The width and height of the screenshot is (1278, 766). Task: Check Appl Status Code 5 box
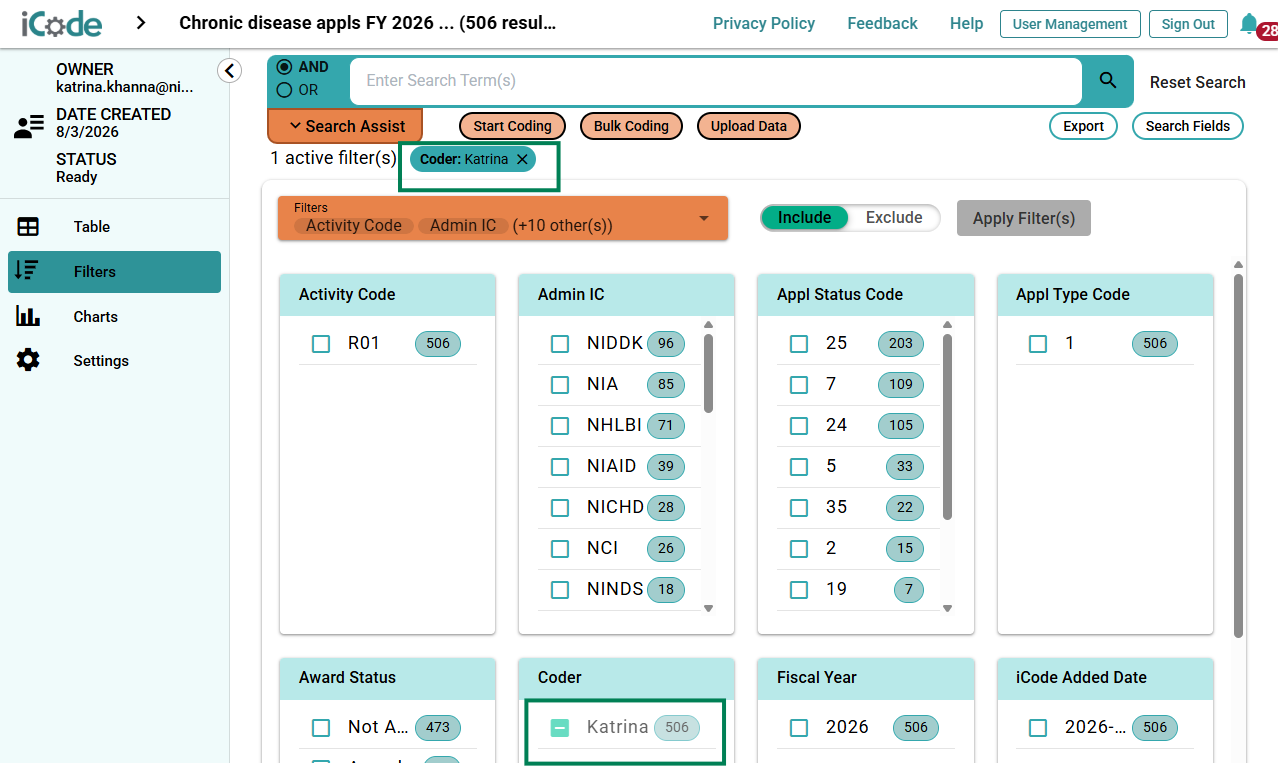click(x=799, y=467)
